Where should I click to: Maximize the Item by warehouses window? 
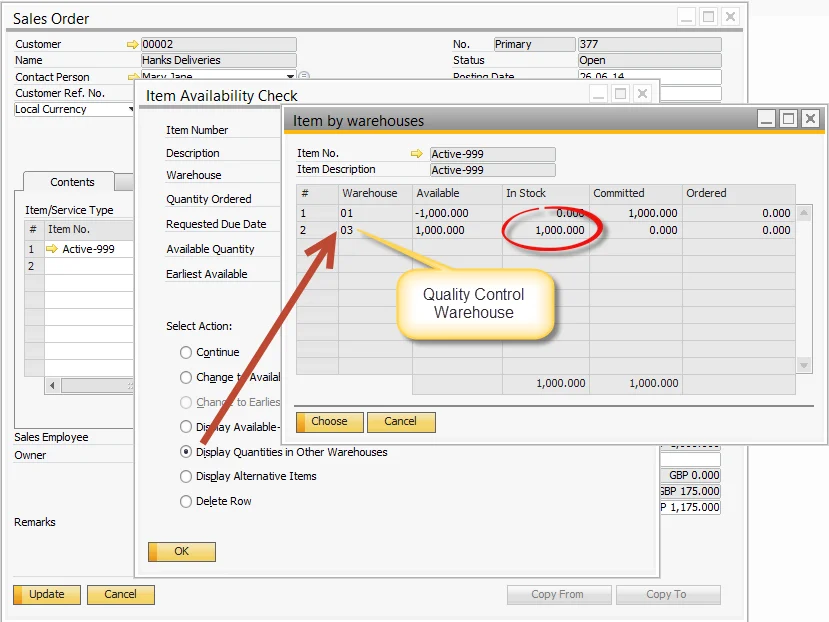pyautogui.click(x=788, y=118)
